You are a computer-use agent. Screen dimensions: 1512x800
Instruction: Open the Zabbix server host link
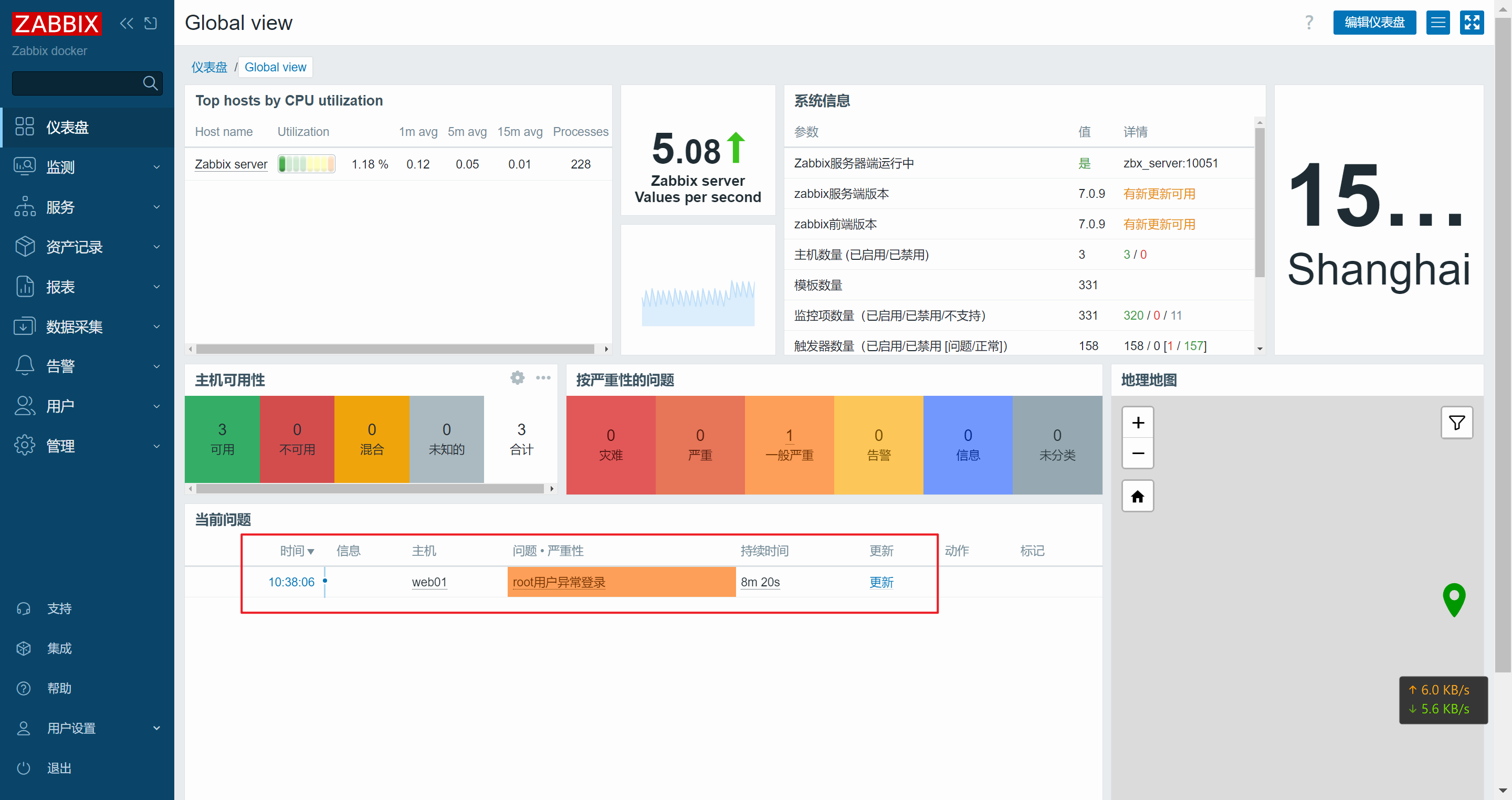[x=230, y=164]
